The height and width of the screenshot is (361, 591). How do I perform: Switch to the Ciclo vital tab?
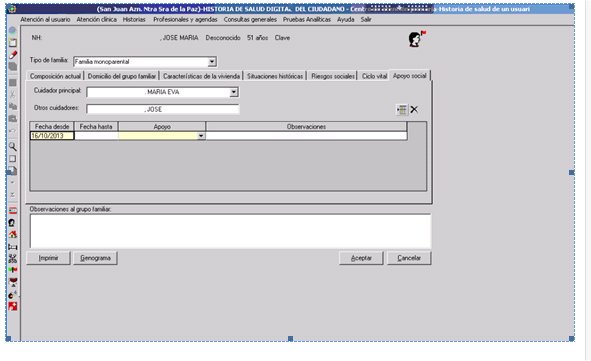tap(374, 76)
